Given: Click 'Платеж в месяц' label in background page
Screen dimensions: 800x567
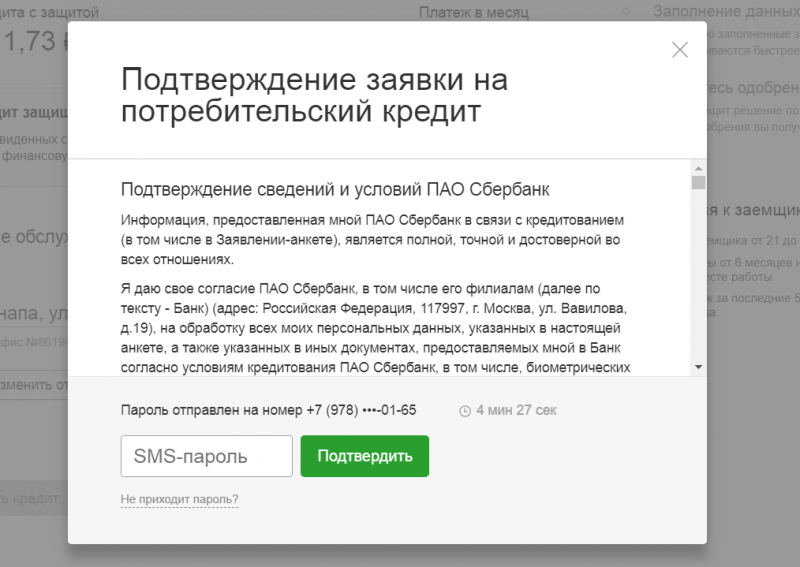Looking at the screenshot, I should coord(473,12).
